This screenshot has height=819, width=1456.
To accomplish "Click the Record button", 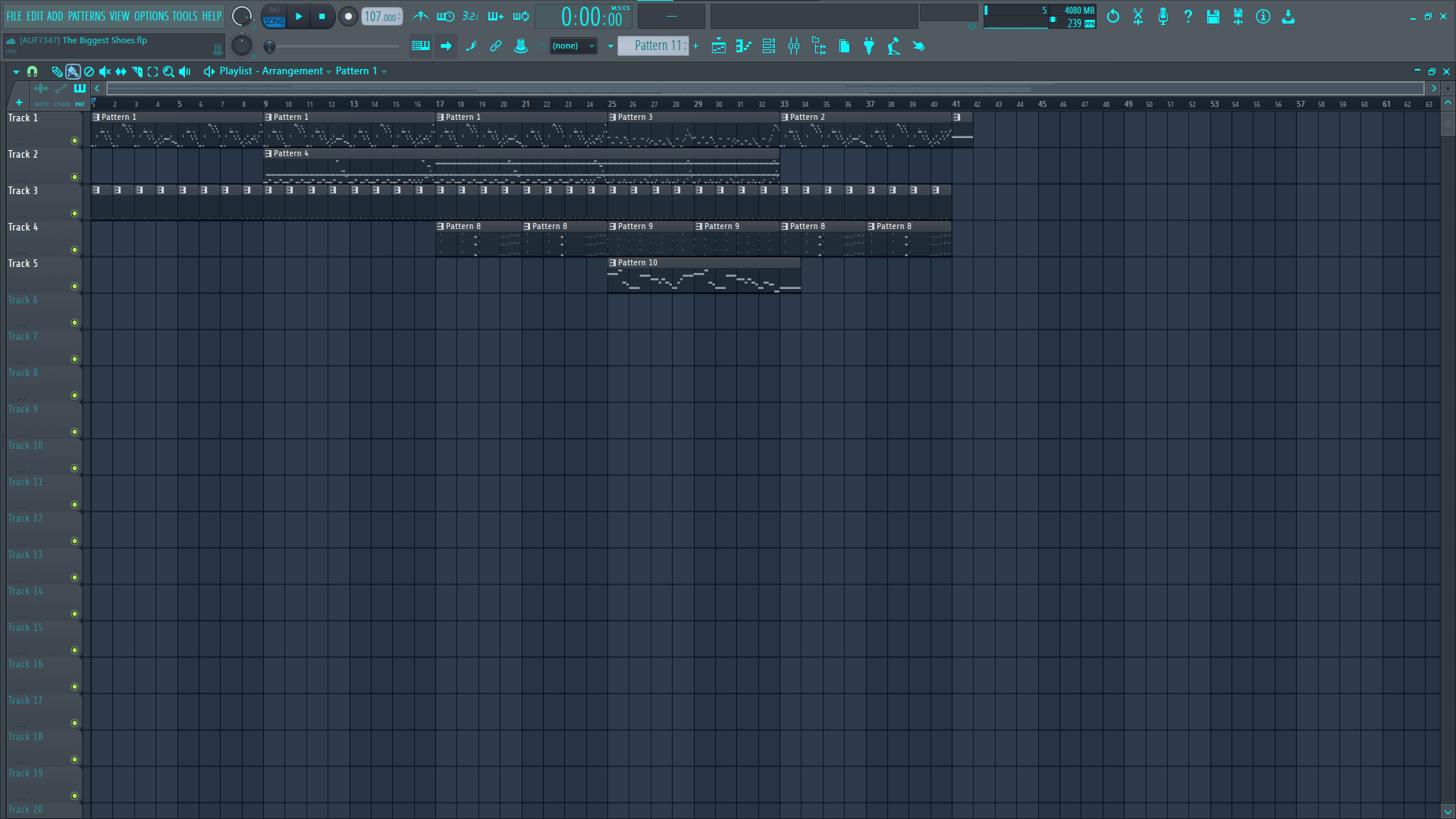I will pos(348,16).
